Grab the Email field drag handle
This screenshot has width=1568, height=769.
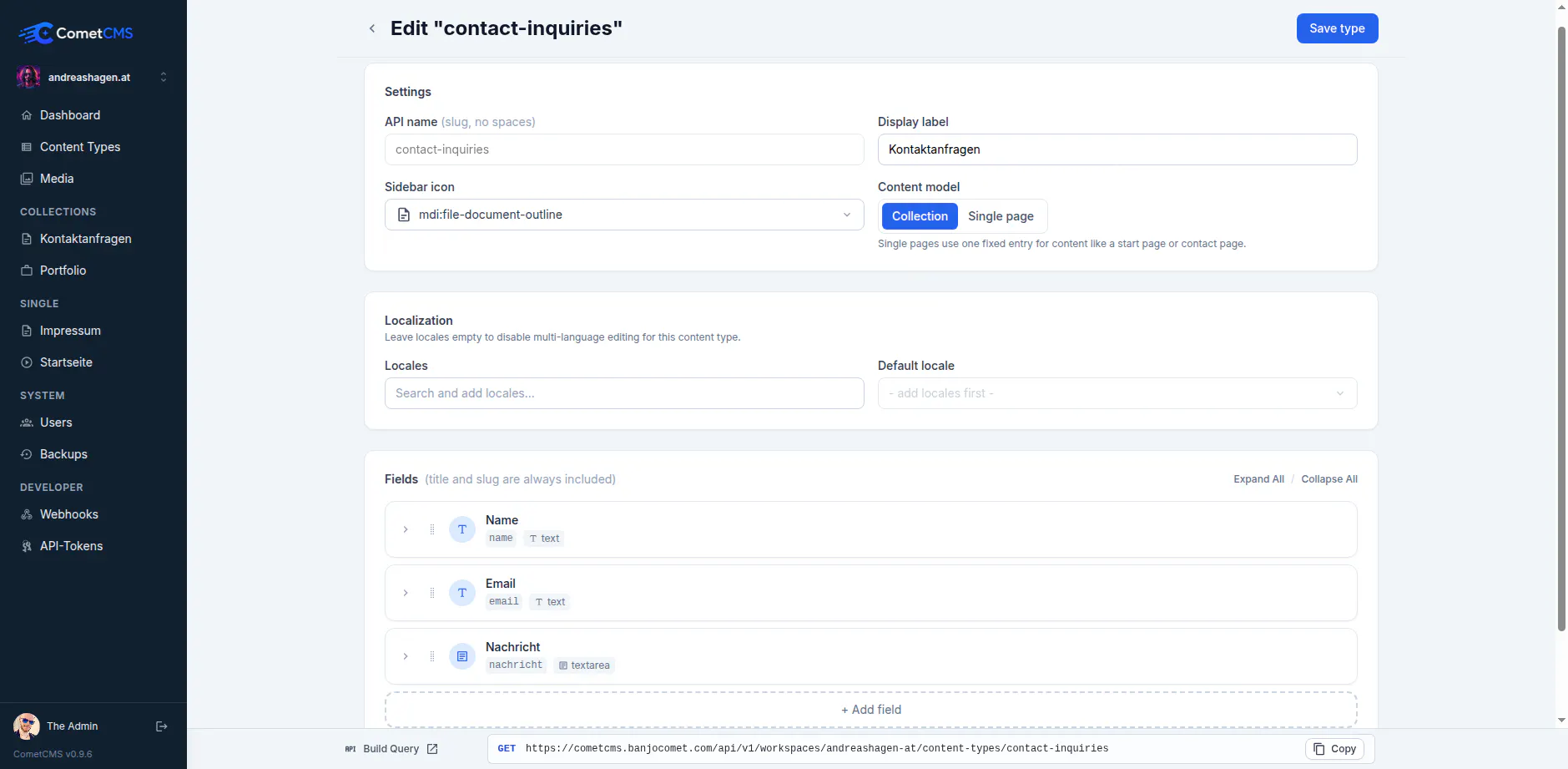432,593
